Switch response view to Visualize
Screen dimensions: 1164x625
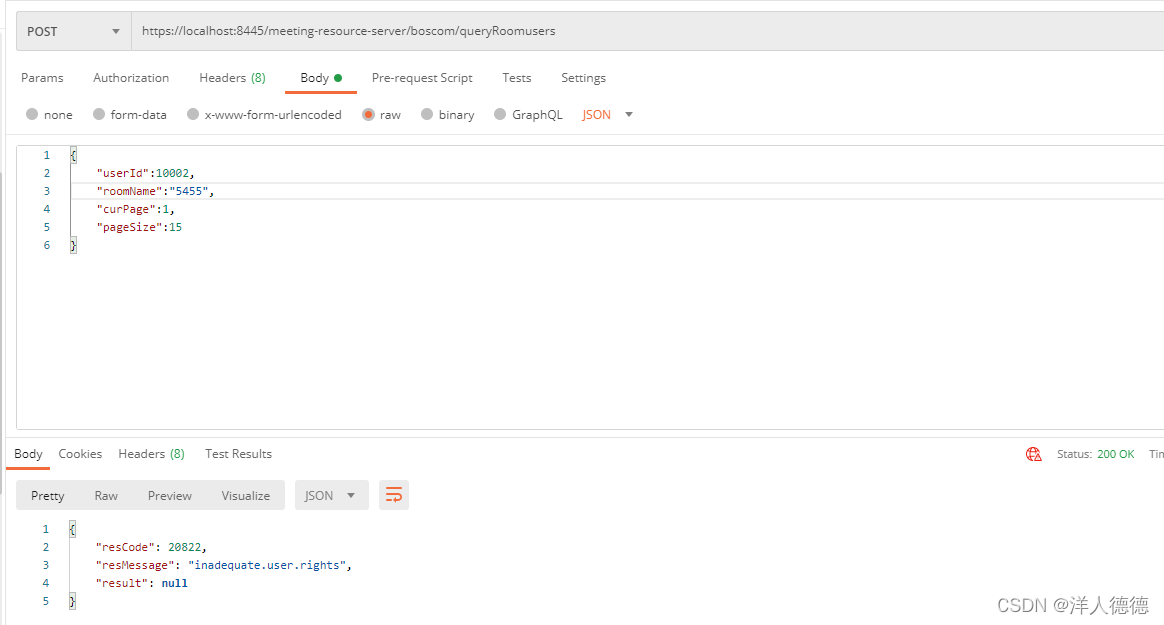[x=246, y=495]
